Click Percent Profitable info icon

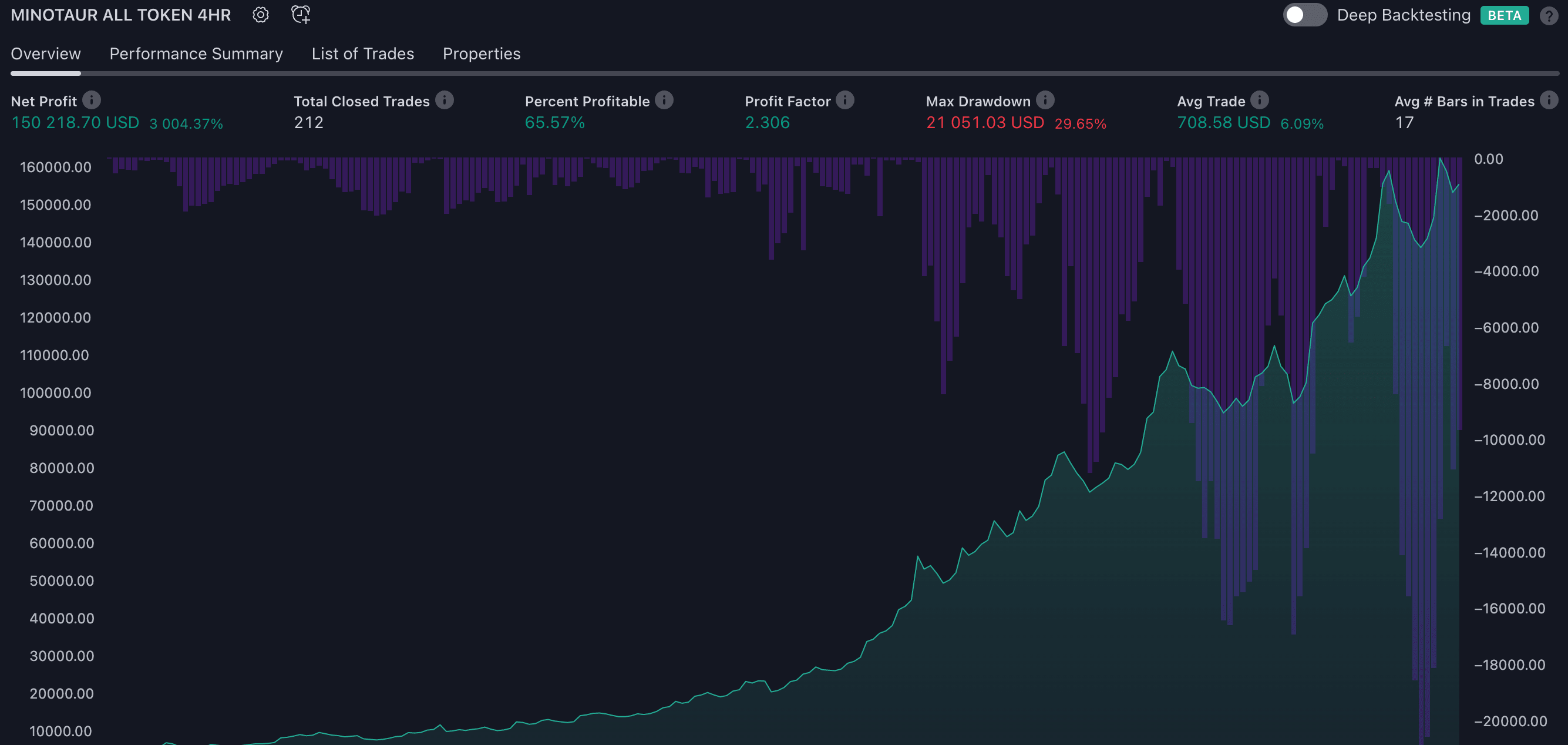click(x=664, y=100)
